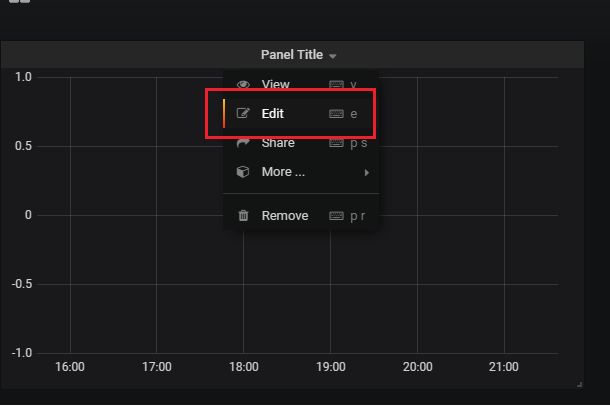Click the keyboard icon in the View row
The image size is (610, 407).
336,85
